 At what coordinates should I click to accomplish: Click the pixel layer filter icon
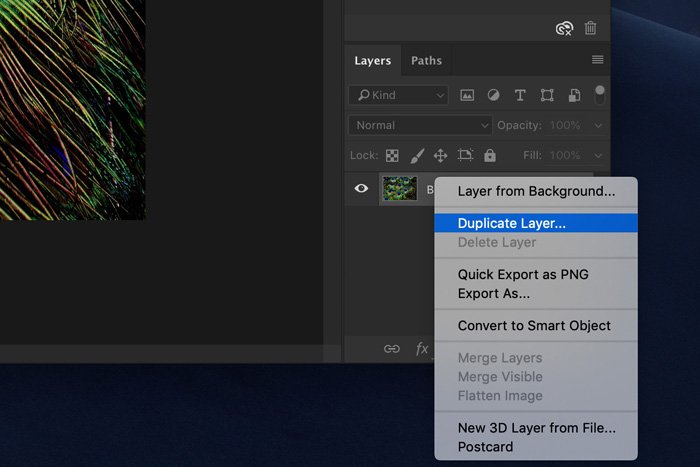[x=466, y=96]
